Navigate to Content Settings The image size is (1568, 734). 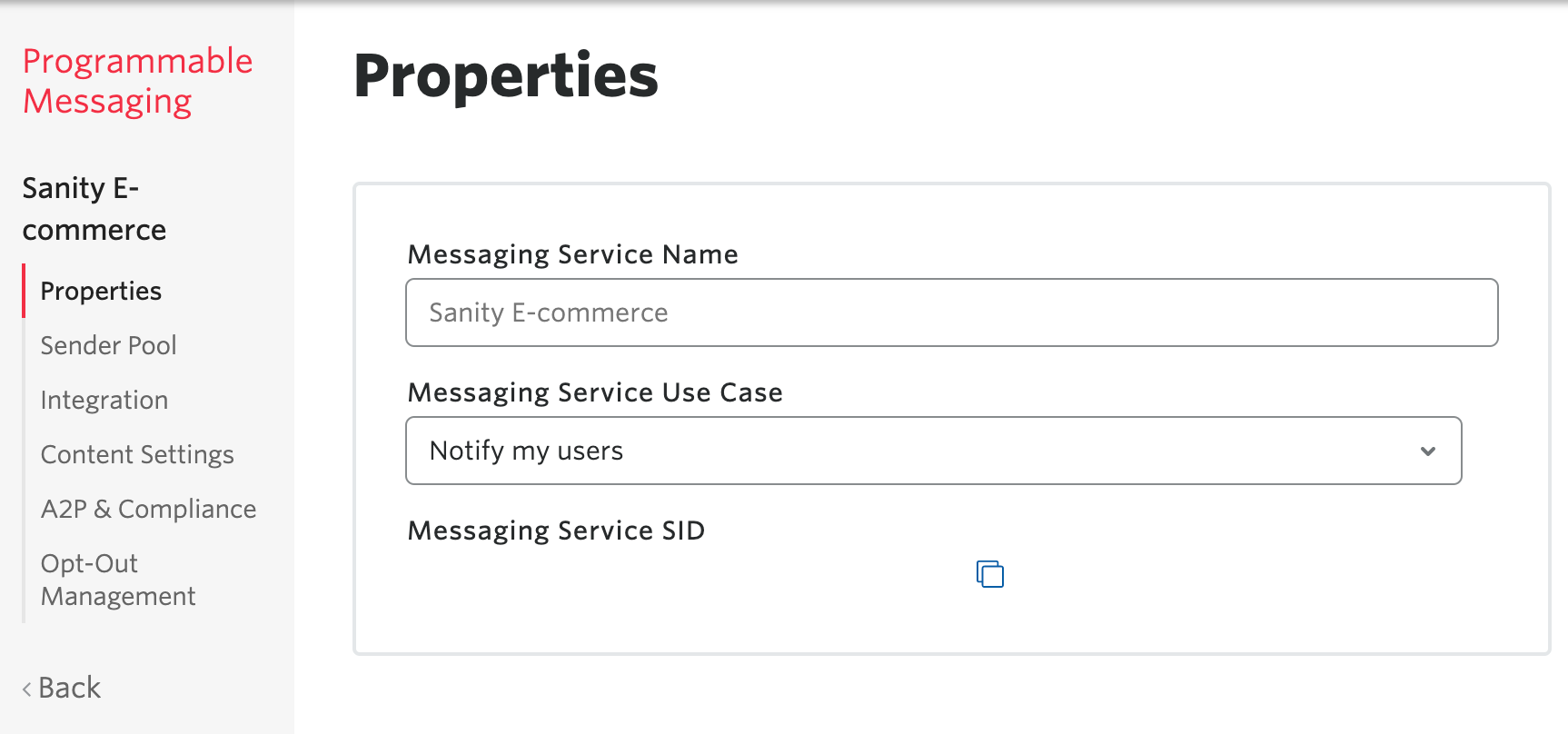pyautogui.click(x=136, y=454)
